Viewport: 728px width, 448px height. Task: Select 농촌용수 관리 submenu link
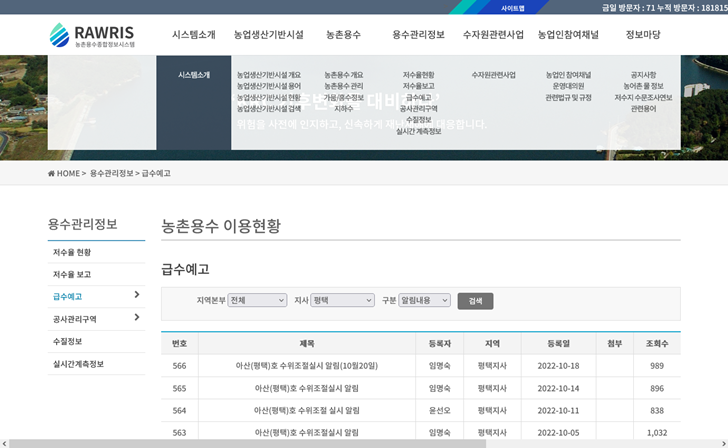(344, 86)
